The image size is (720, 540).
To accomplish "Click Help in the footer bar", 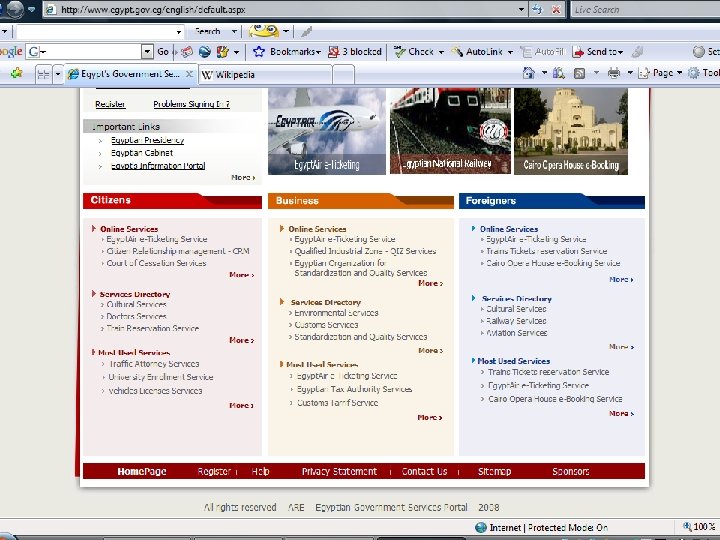I will pyautogui.click(x=260, y=472).
